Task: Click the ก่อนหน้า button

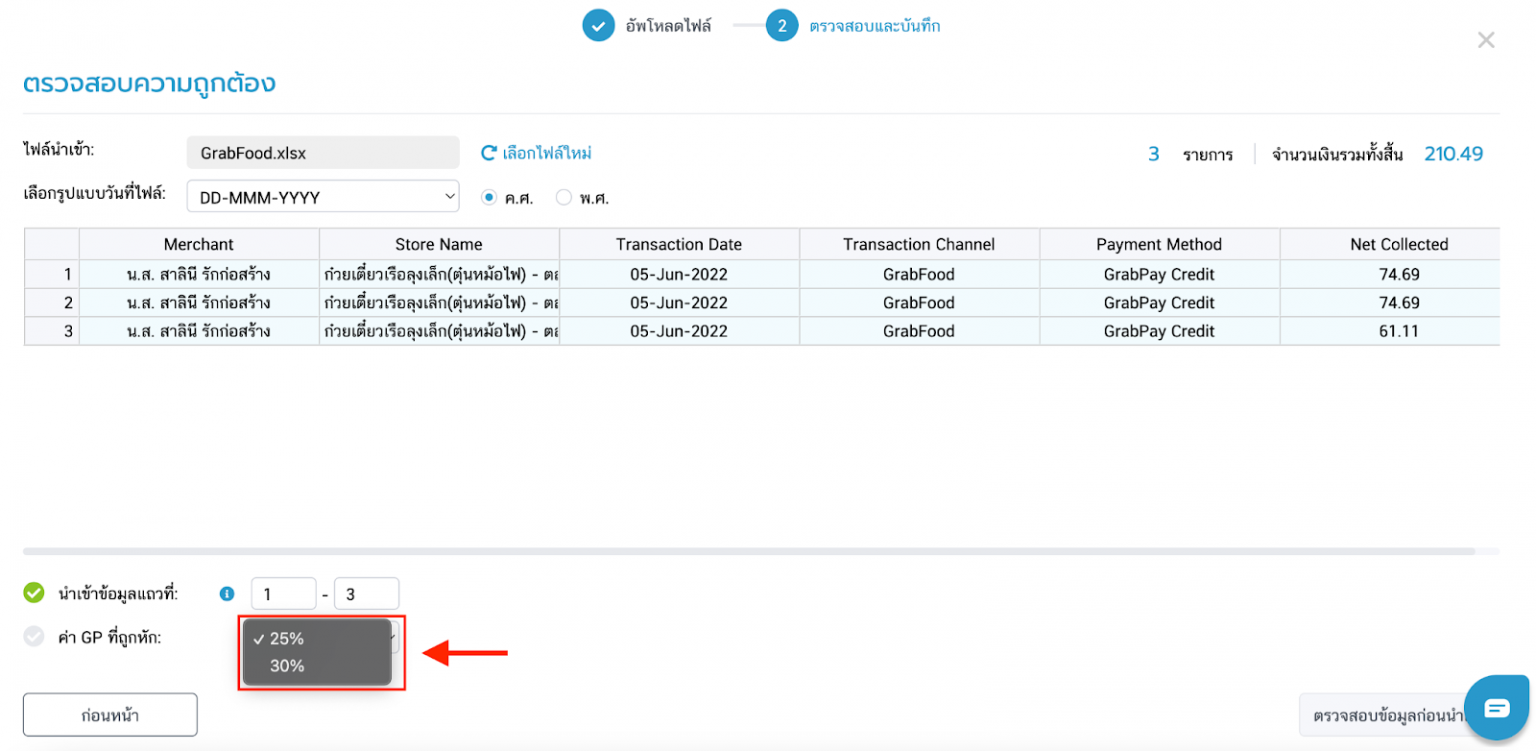Action: click(x=109, y=714)
